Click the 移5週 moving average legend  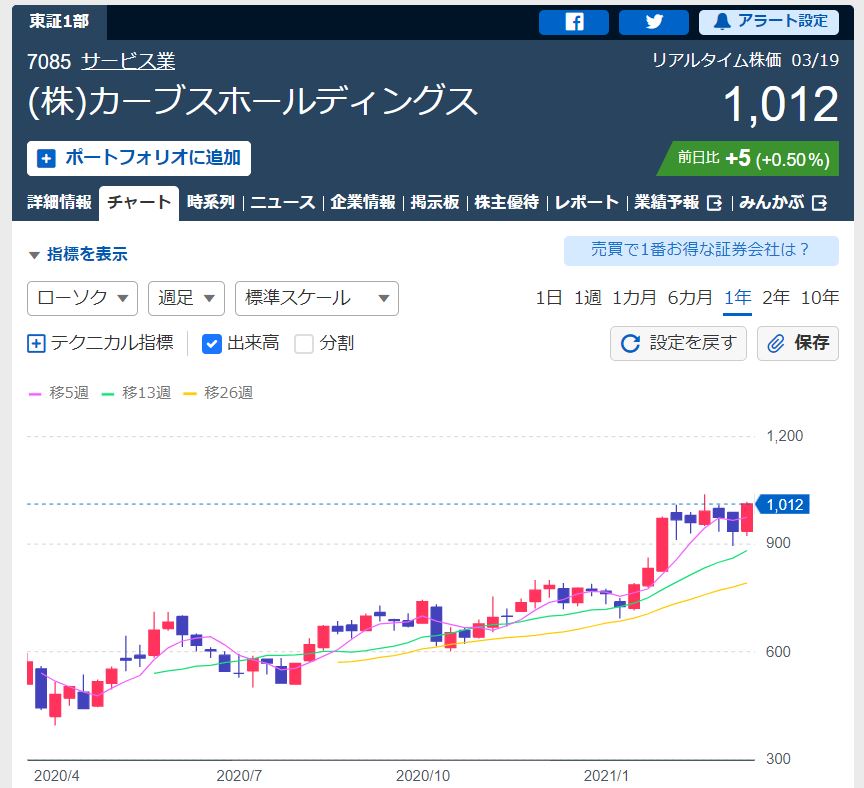(59, 393)
